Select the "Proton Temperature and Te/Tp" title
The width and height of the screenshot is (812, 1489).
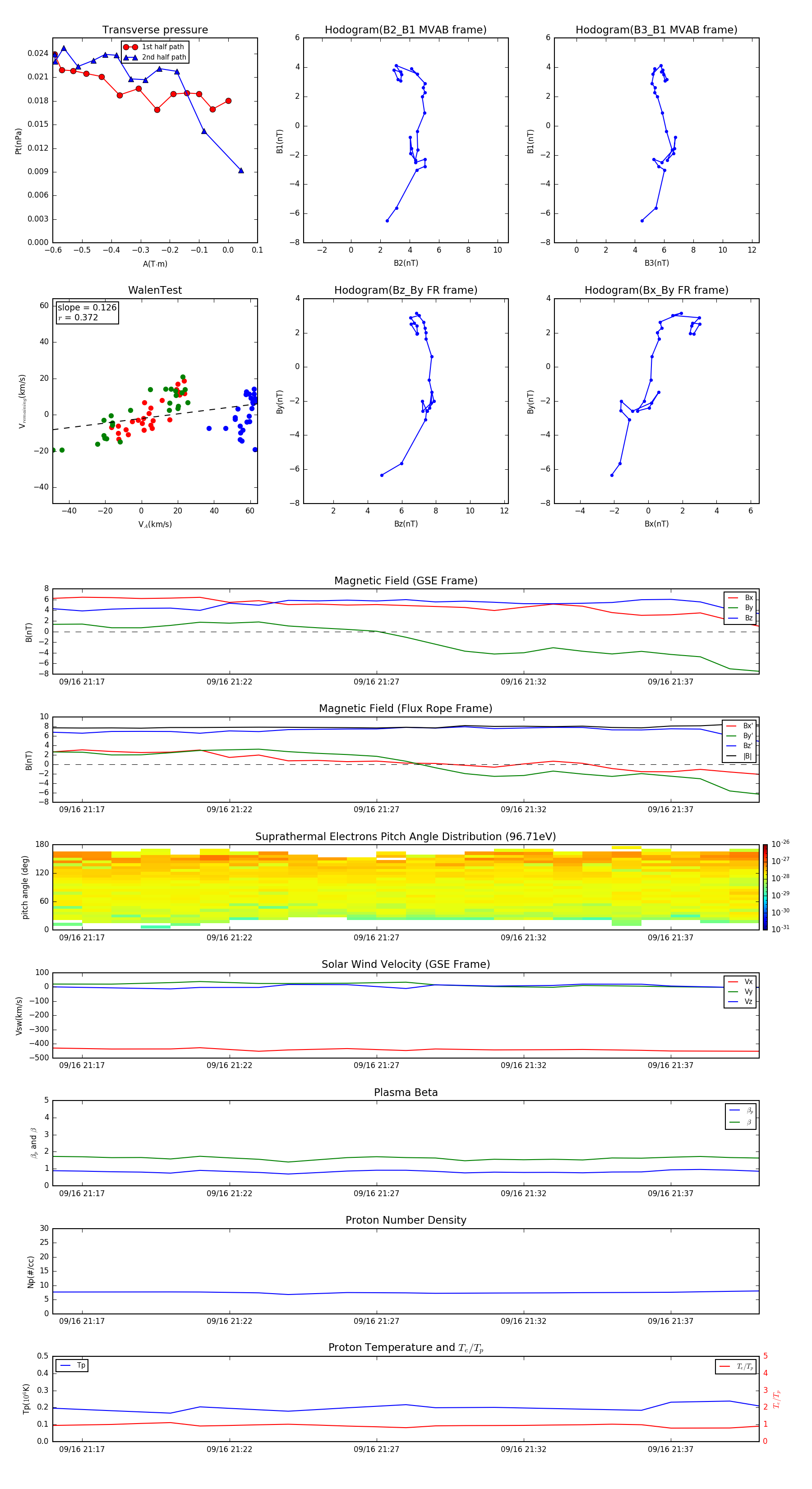pos(406,1348)
